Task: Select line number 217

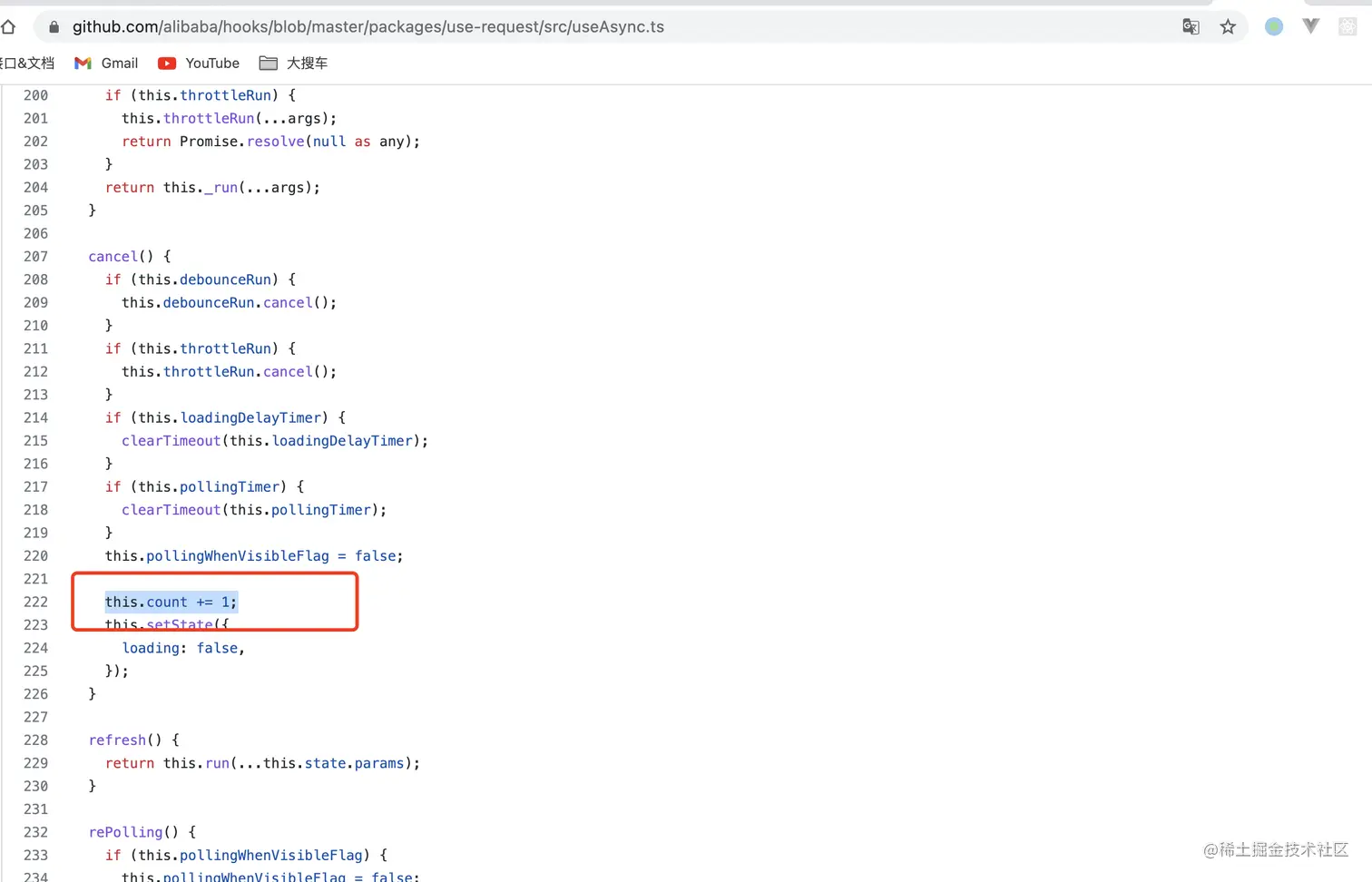Action: (x=36, y=487)
